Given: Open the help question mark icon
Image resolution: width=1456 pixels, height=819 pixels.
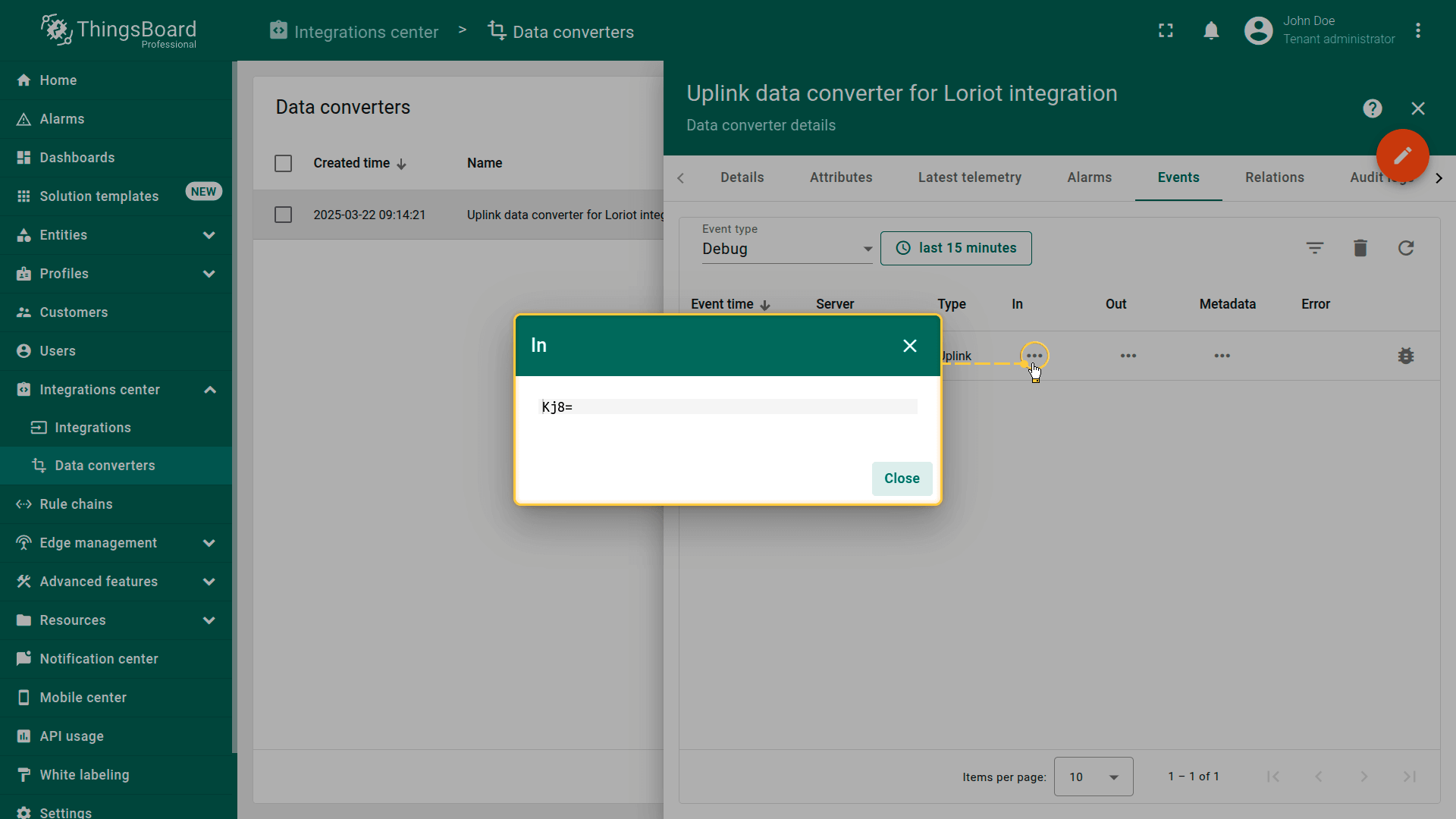Looking at the screenshot, I should (x=1372, y=108).
